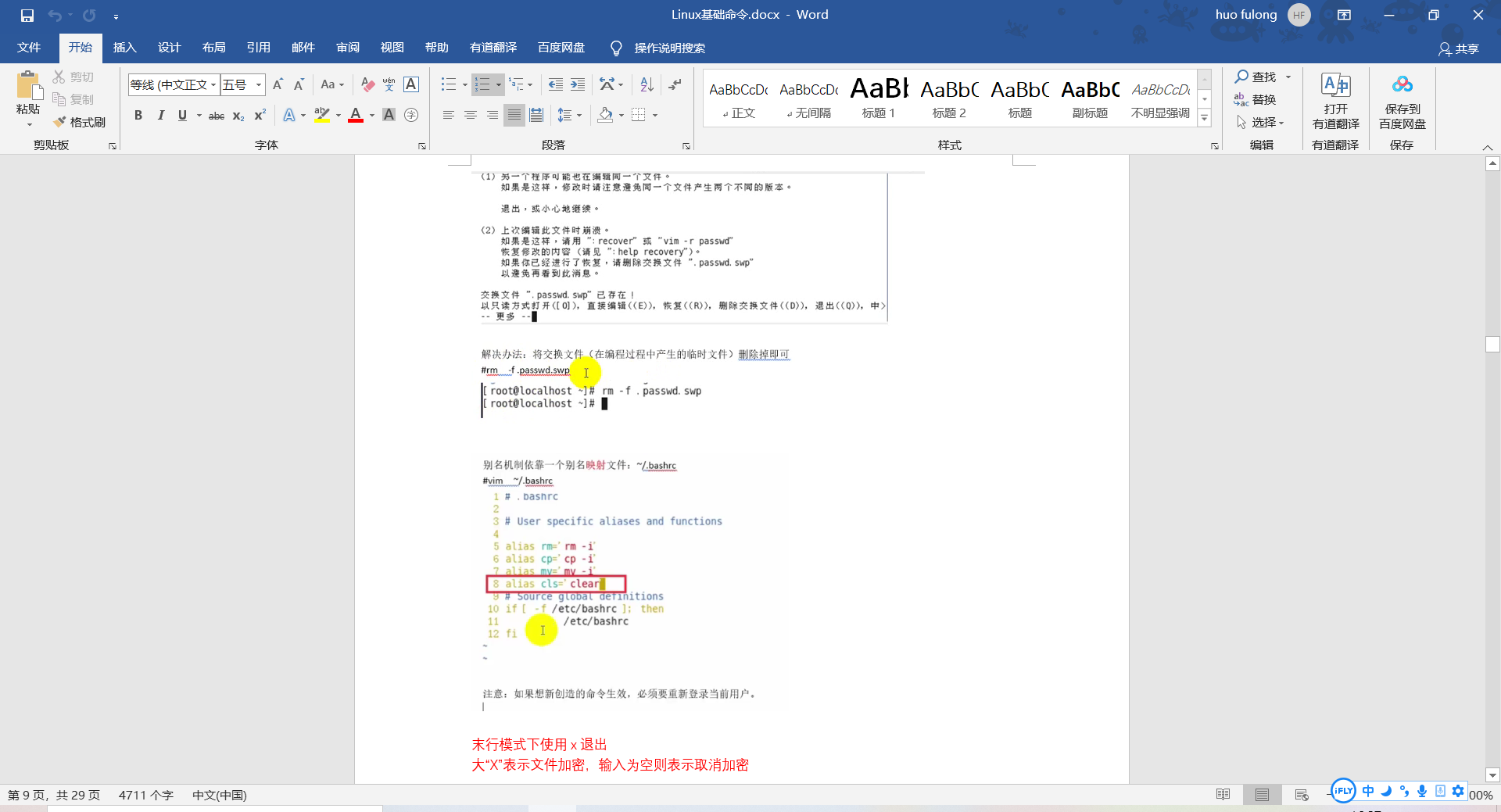The height and width of the screenshot is (812, 1501).
Task: Toggle center paragraph alignment
Action: [x=470, y=115]
